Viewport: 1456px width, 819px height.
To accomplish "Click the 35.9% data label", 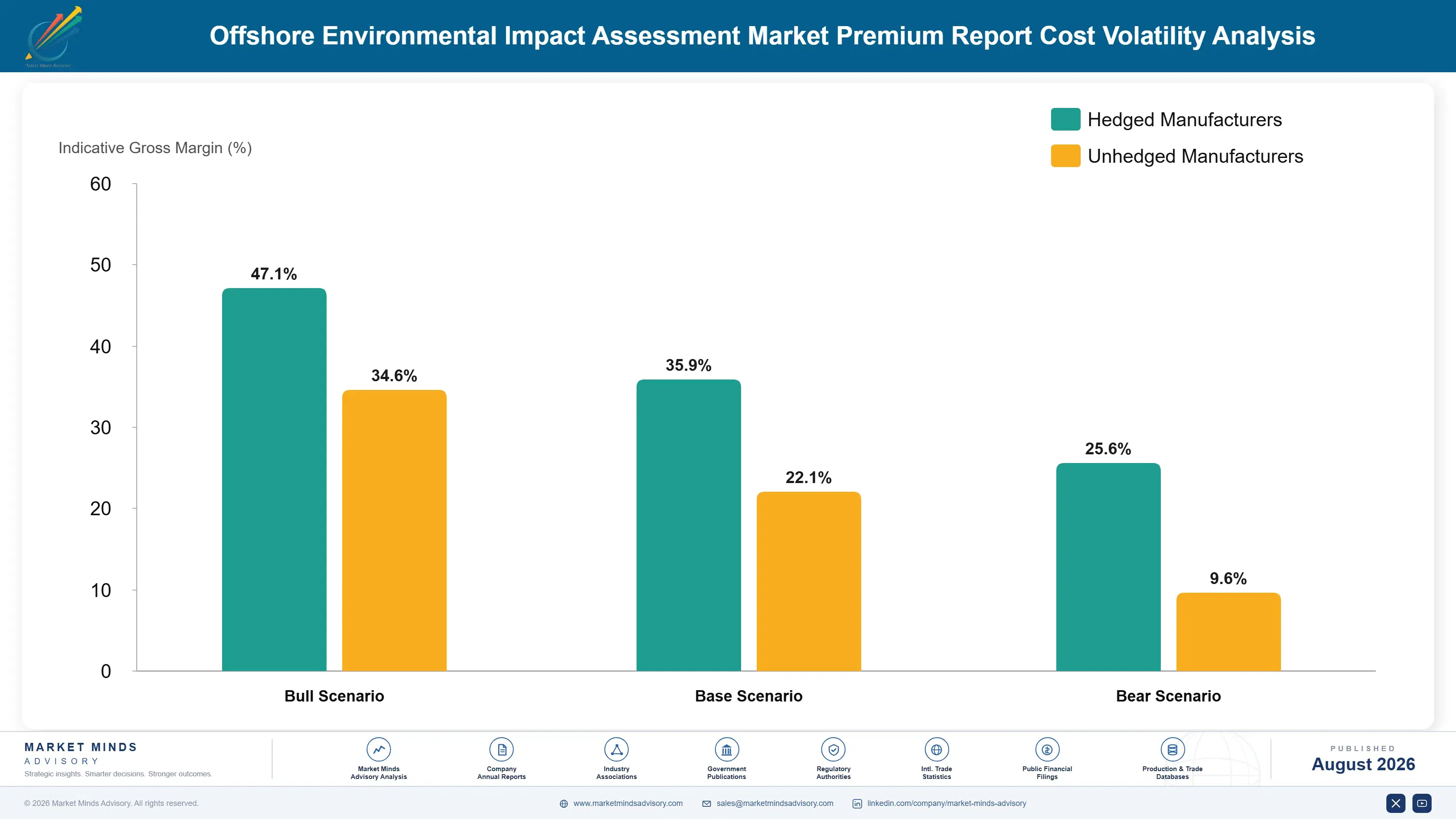I will [x=688, y=365].
